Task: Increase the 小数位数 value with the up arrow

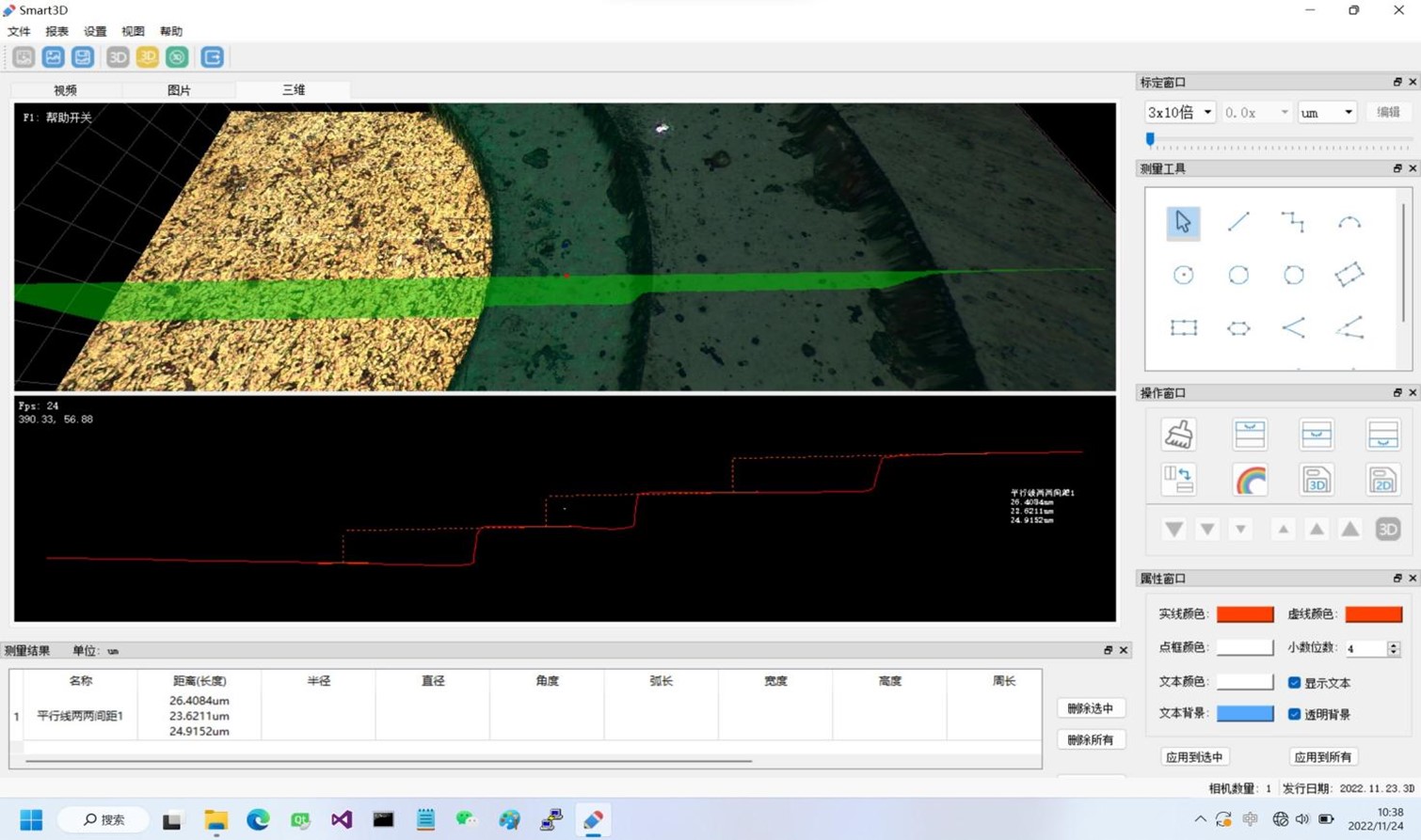Action: (1394, 644)
